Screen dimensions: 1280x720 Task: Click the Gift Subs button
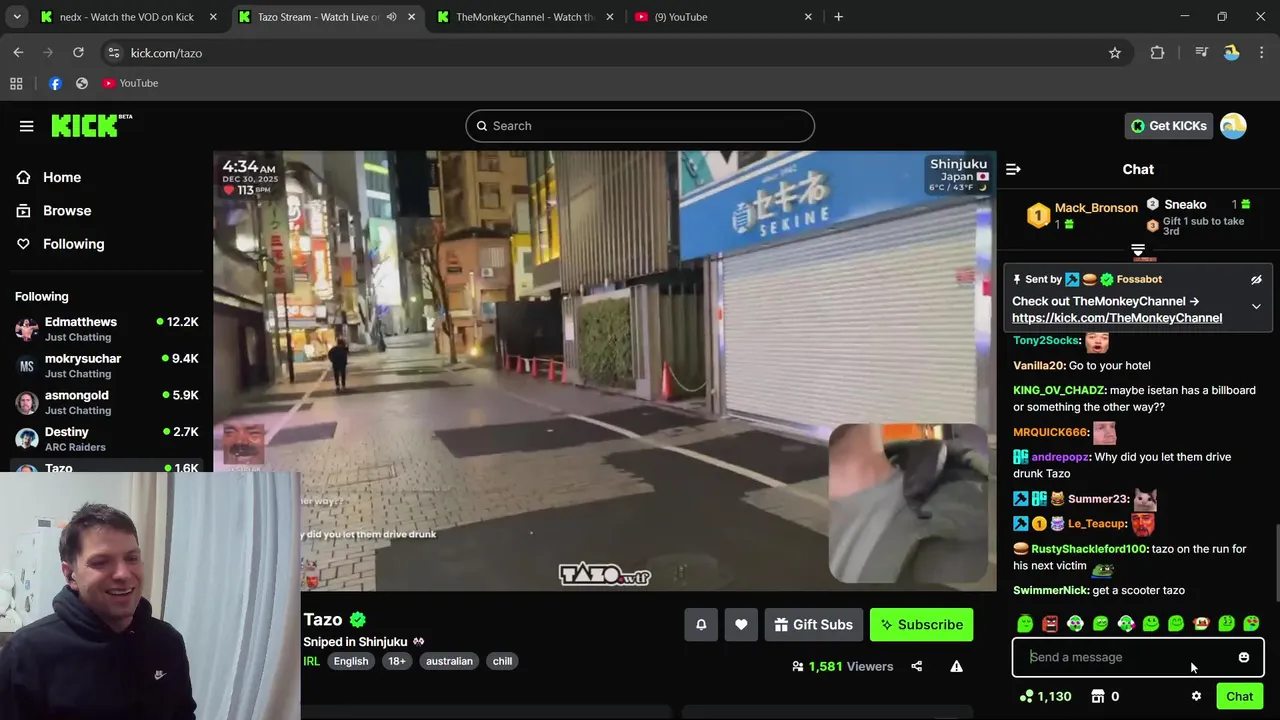[x=814, y=625]
